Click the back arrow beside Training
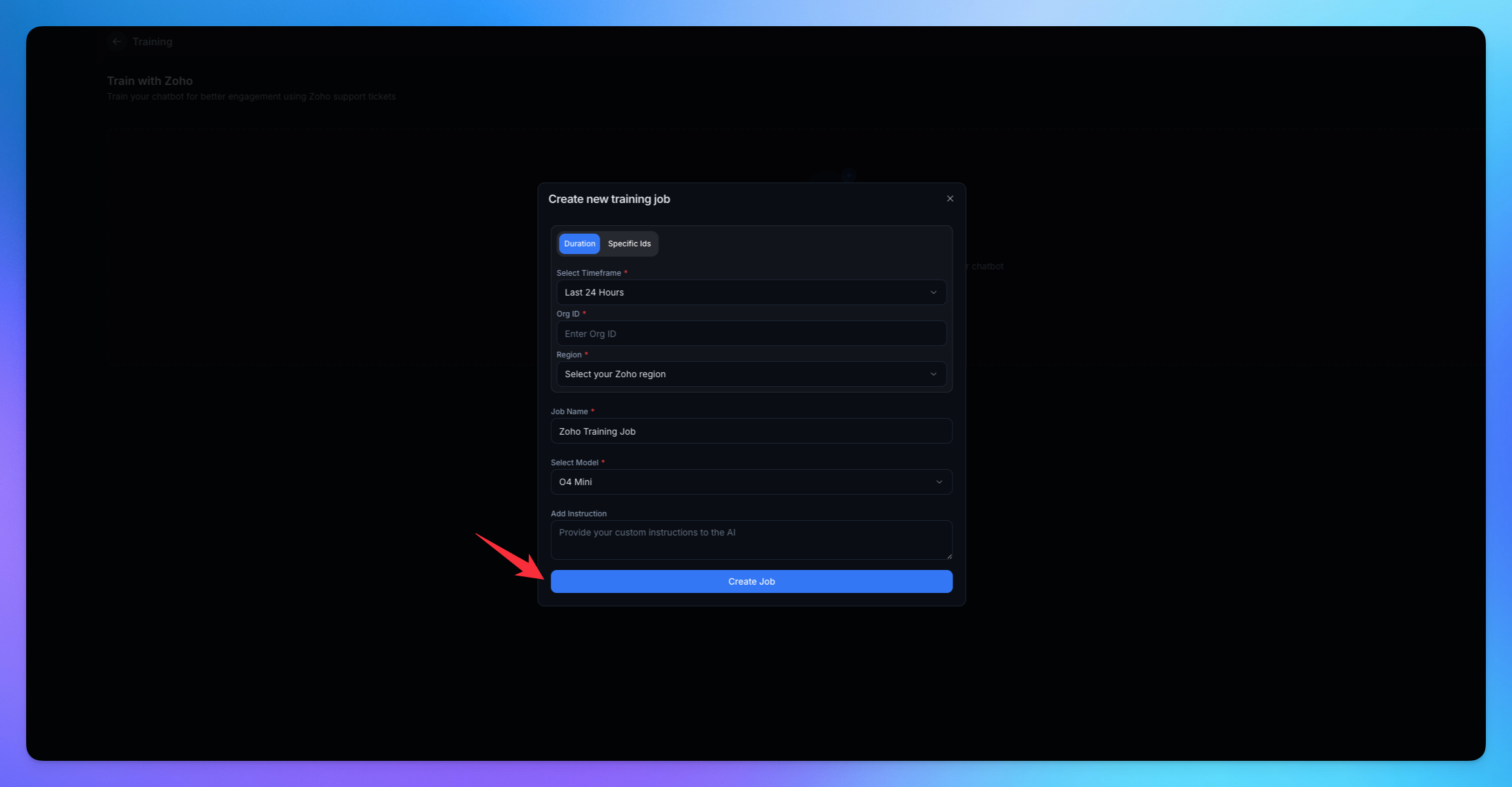 pyautogui.click(x=117, y=41)
